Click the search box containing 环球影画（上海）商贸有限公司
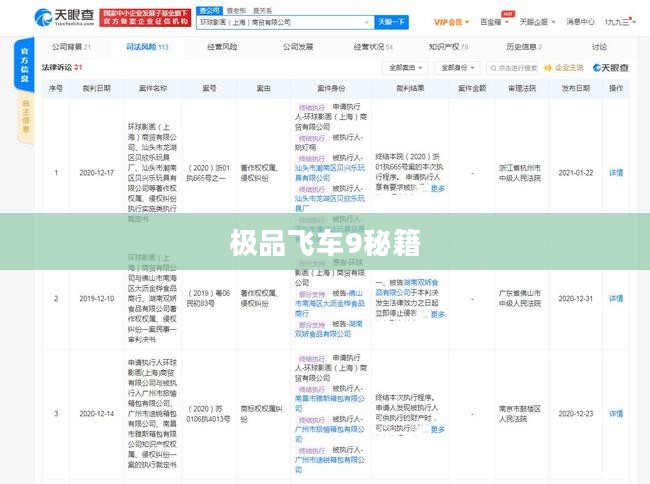 (x=285, y=22)
